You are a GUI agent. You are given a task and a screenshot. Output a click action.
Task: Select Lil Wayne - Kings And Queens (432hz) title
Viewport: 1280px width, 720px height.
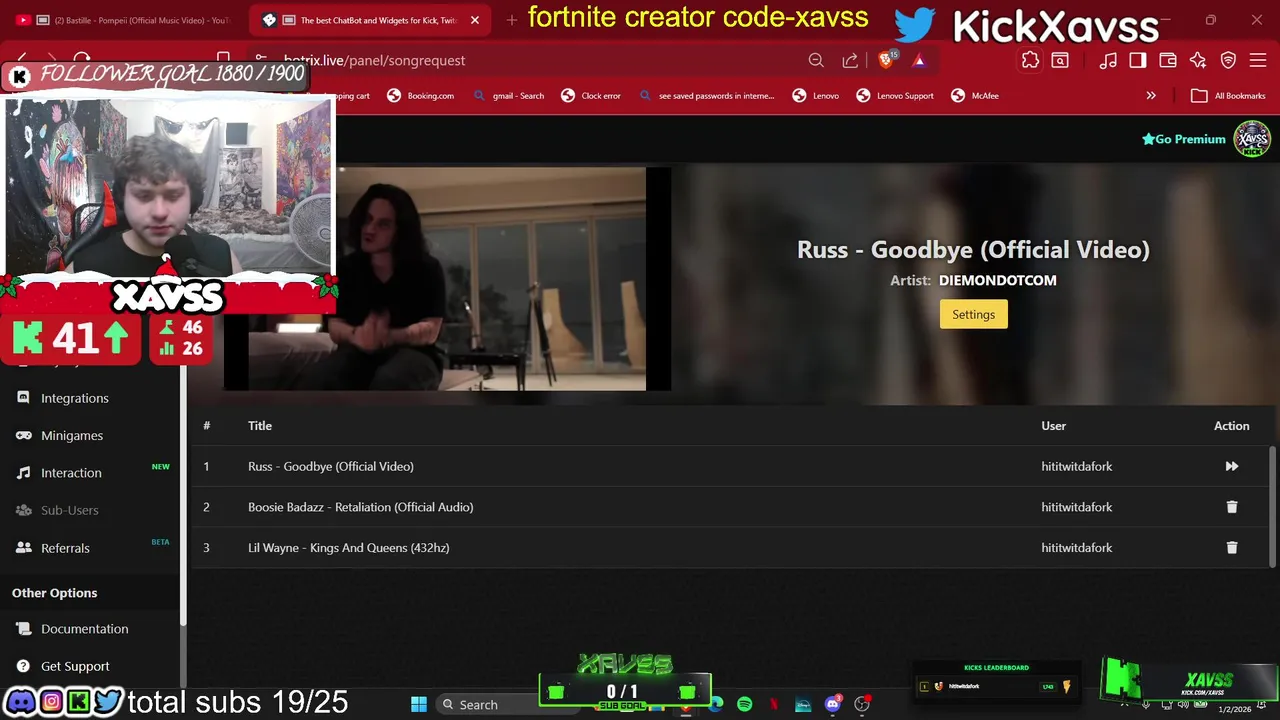click(348, 548)
